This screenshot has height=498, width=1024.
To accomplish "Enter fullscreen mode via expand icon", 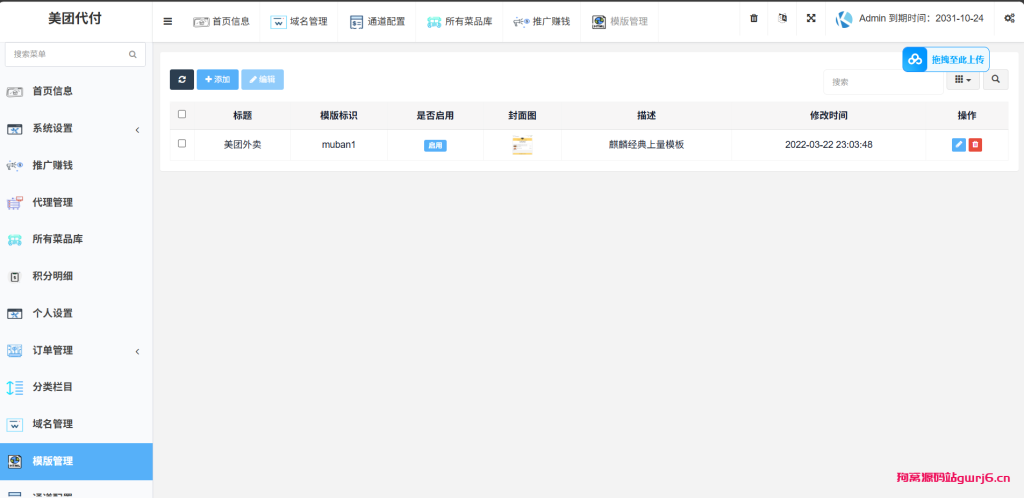I will point(811,18).
